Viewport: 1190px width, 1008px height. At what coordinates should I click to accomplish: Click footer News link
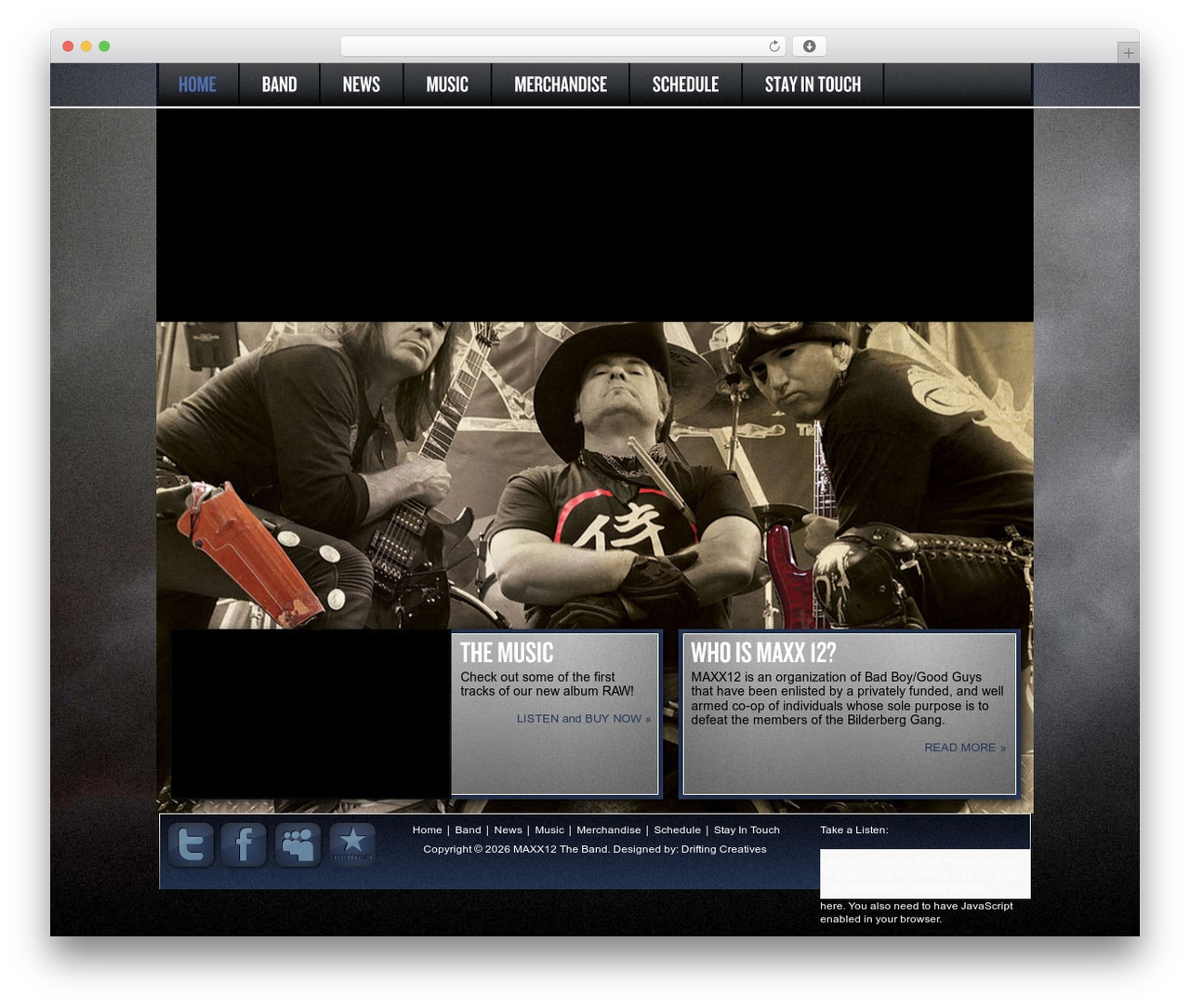click(x=508, y=830)
